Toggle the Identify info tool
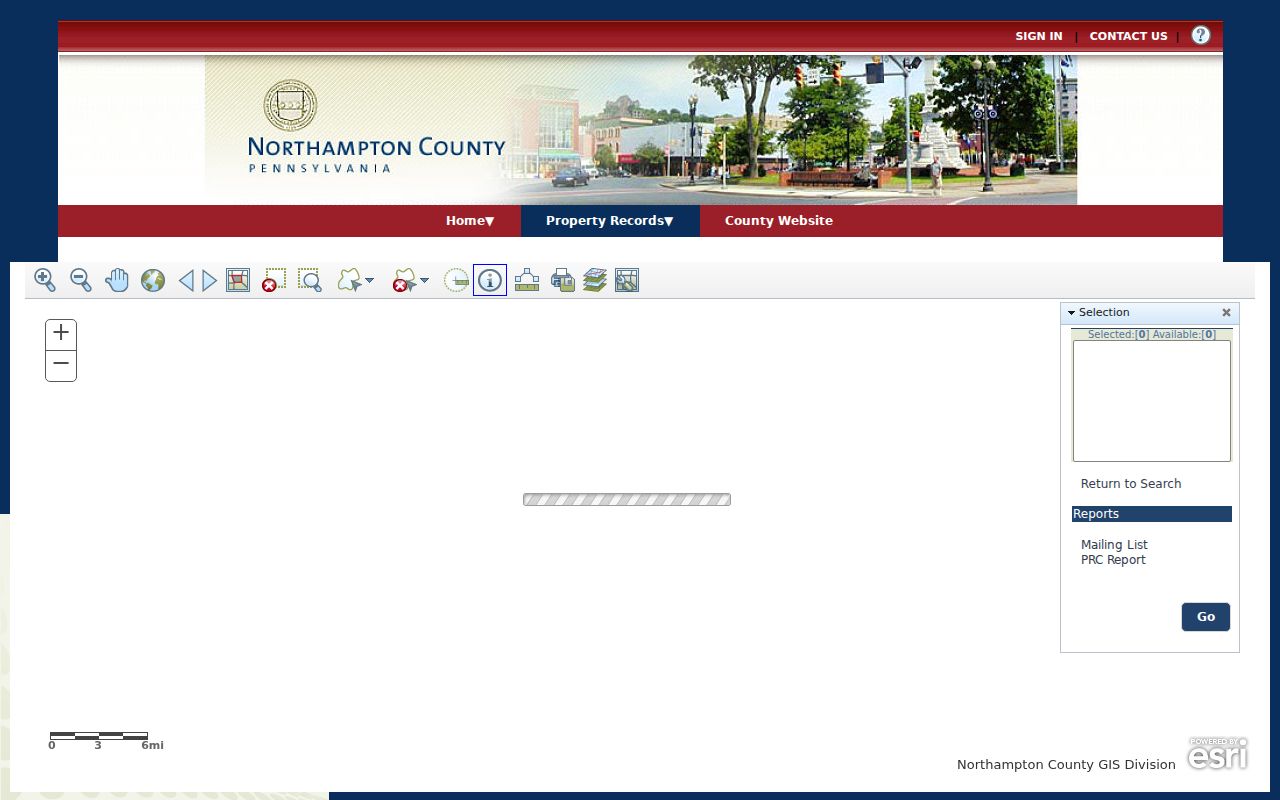 (490, 280)
